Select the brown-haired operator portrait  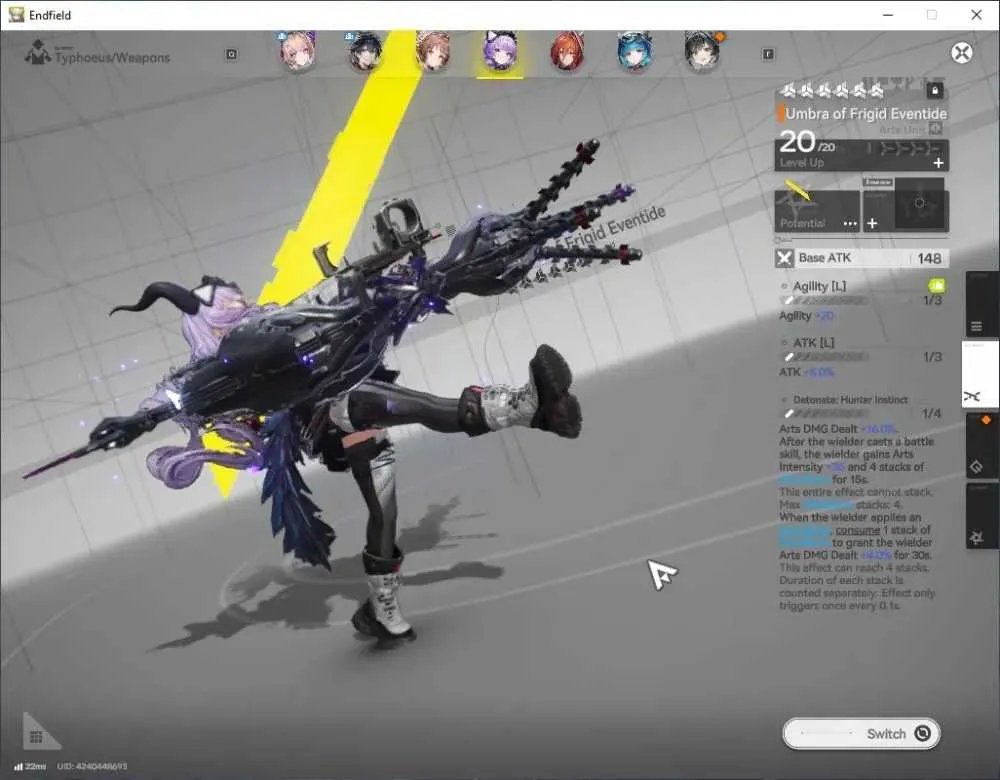(432, 51)
